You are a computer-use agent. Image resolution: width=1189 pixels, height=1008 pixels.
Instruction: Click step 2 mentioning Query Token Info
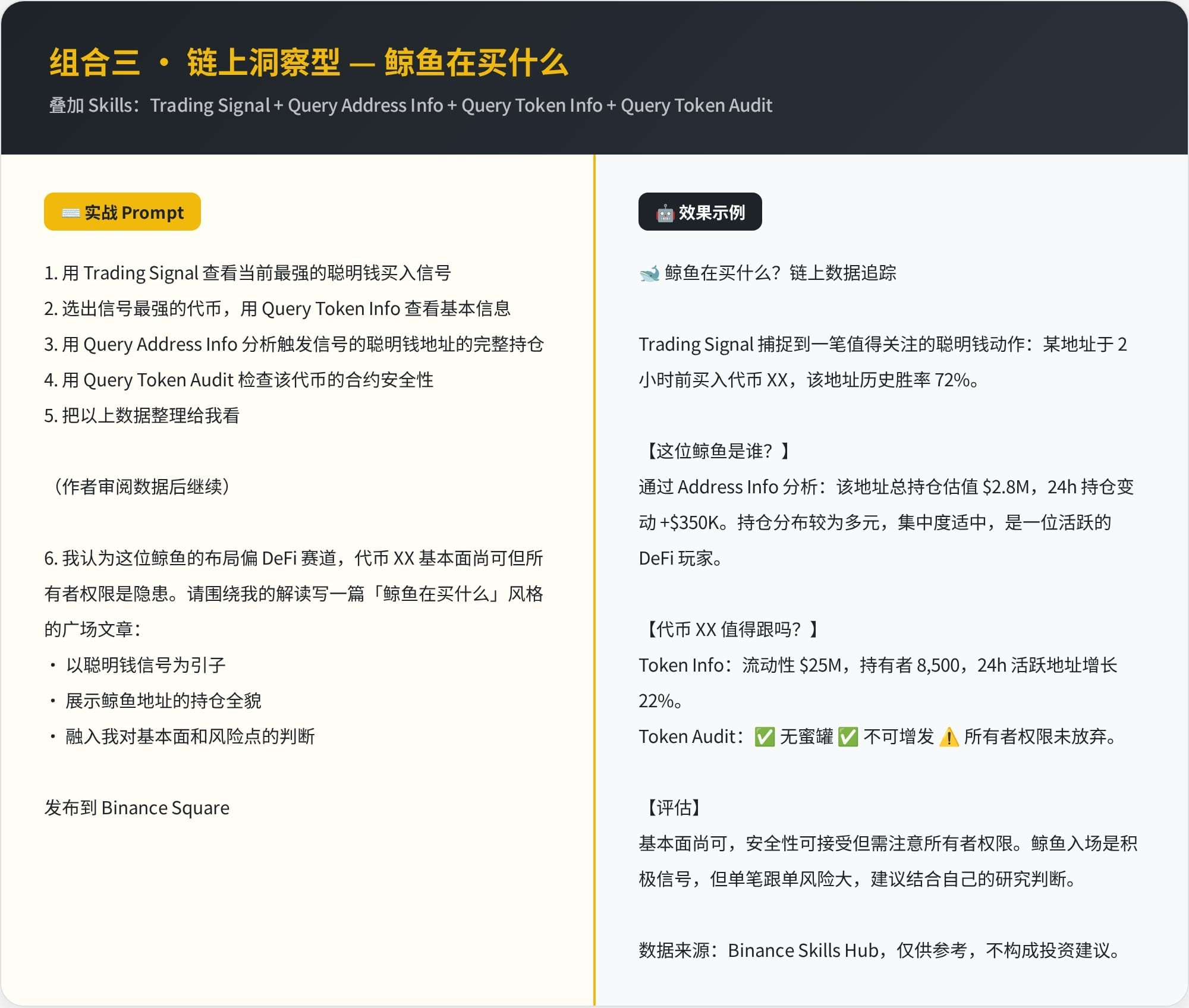tap(277, 309)
